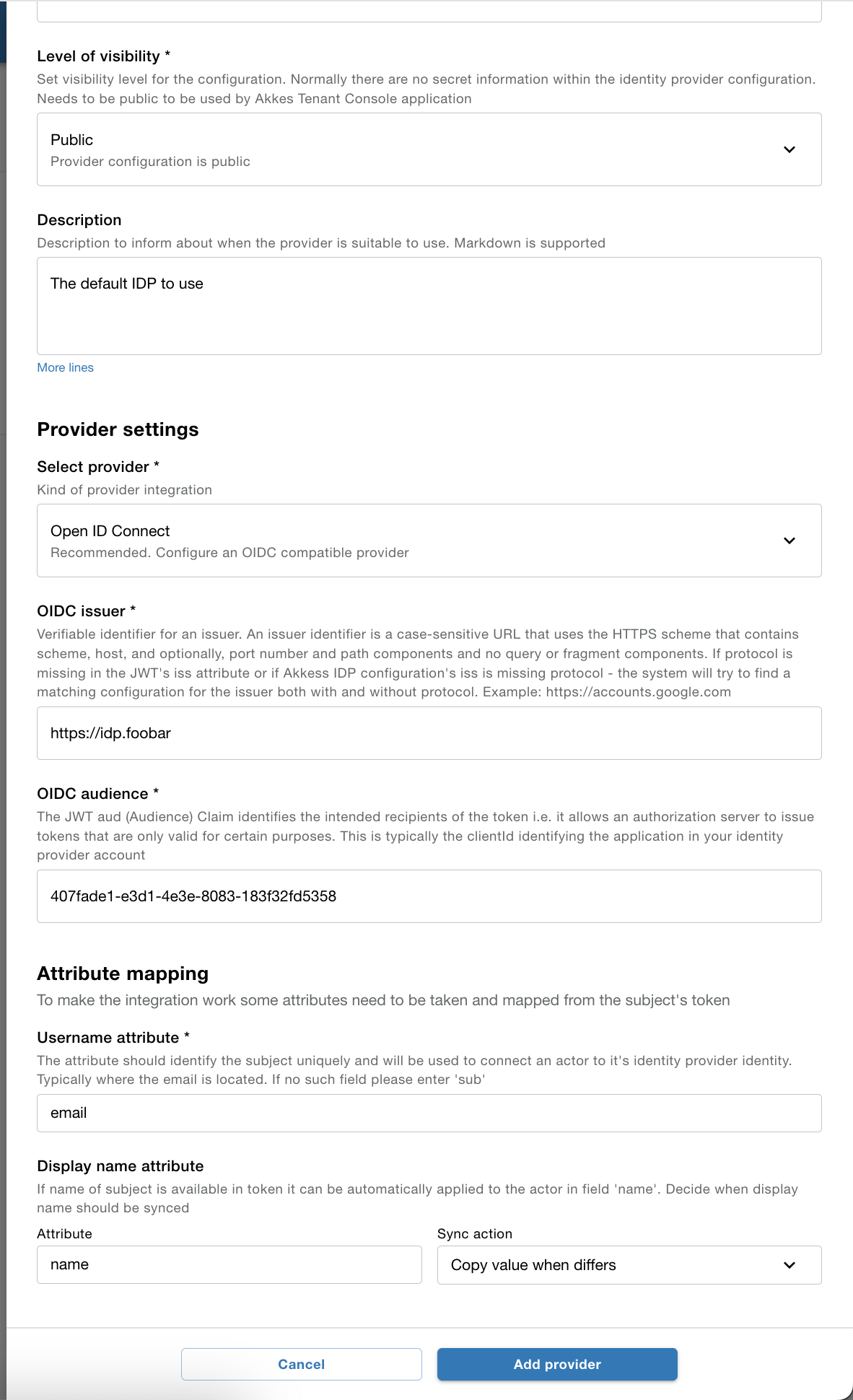Click the Select provider dropdown arrow
853x1400 pixels.
point(790,540)
